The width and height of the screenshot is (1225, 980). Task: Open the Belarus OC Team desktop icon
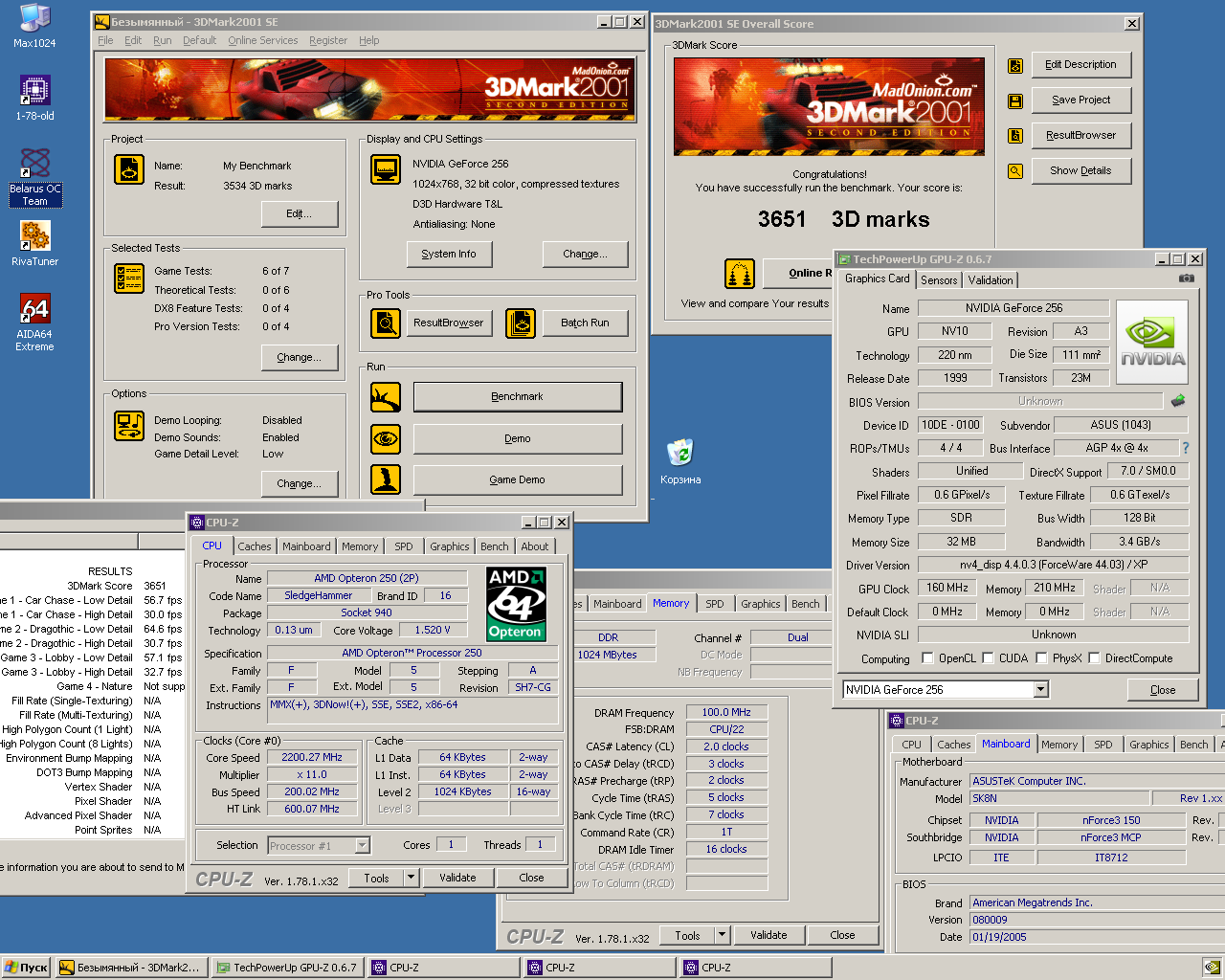click(35, 178)
